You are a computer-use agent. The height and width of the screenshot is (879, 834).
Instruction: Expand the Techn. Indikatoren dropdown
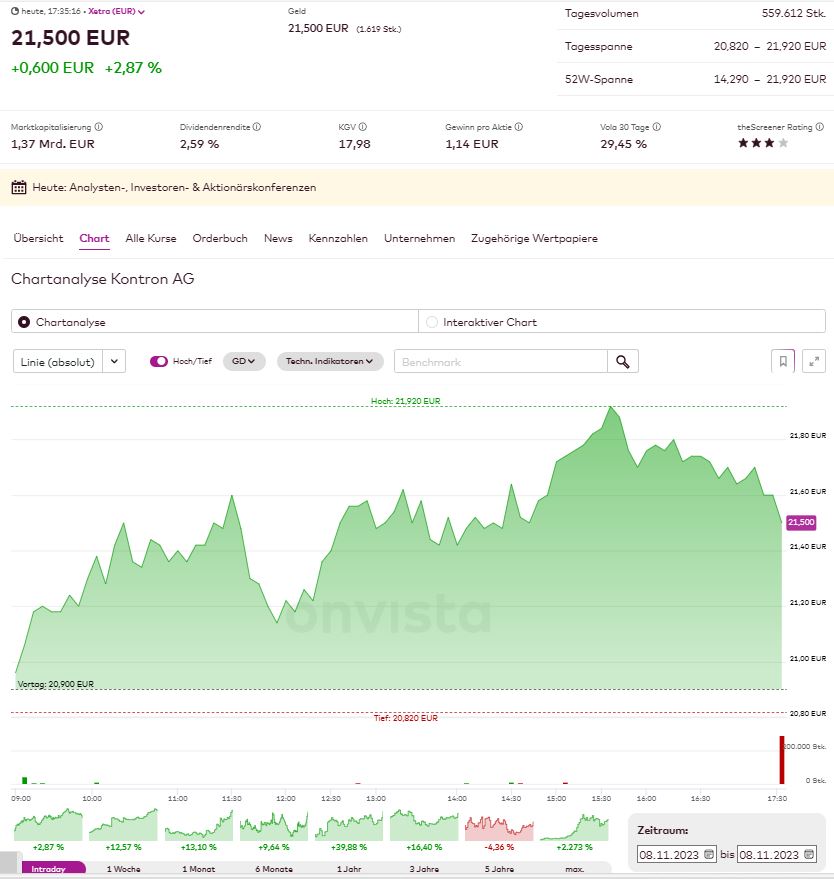tap(330, 360)
